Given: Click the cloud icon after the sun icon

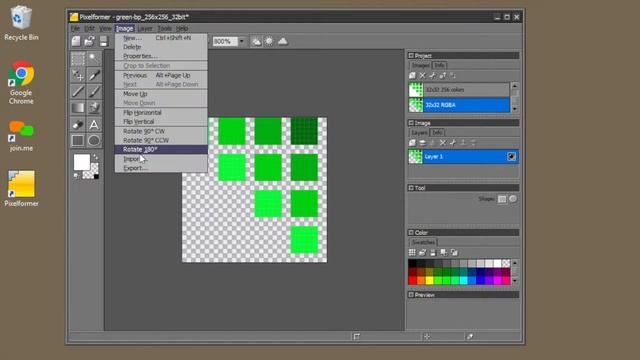Looking at the screenshot, I should pos(282,41).
